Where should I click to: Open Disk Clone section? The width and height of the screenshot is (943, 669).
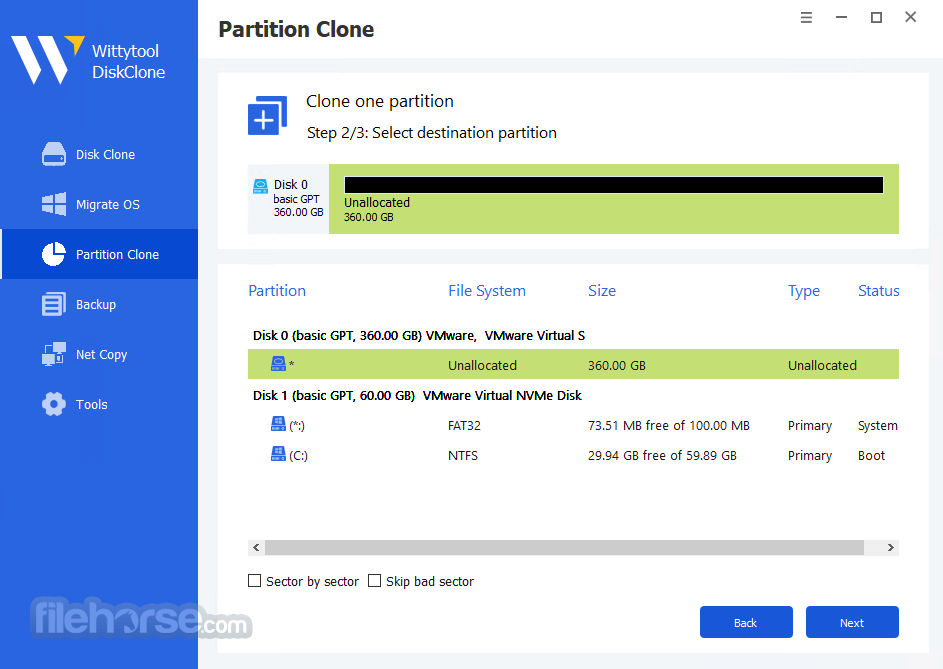pyautogui.click(x=99, y=154)
